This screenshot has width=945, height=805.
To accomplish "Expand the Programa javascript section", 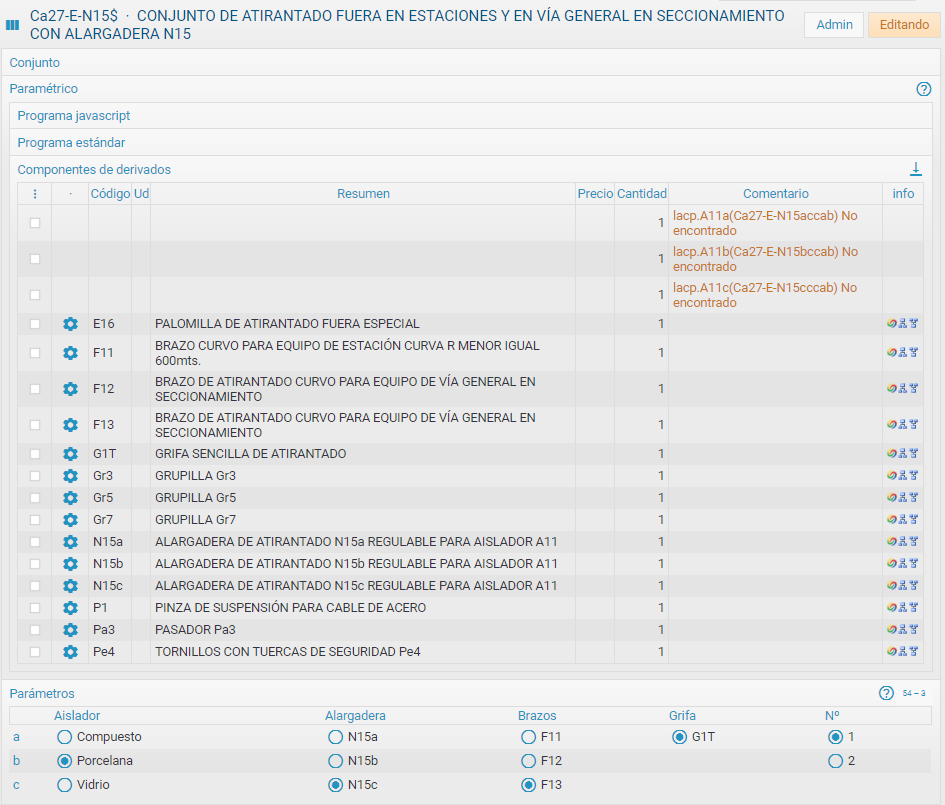I will 74,116.
